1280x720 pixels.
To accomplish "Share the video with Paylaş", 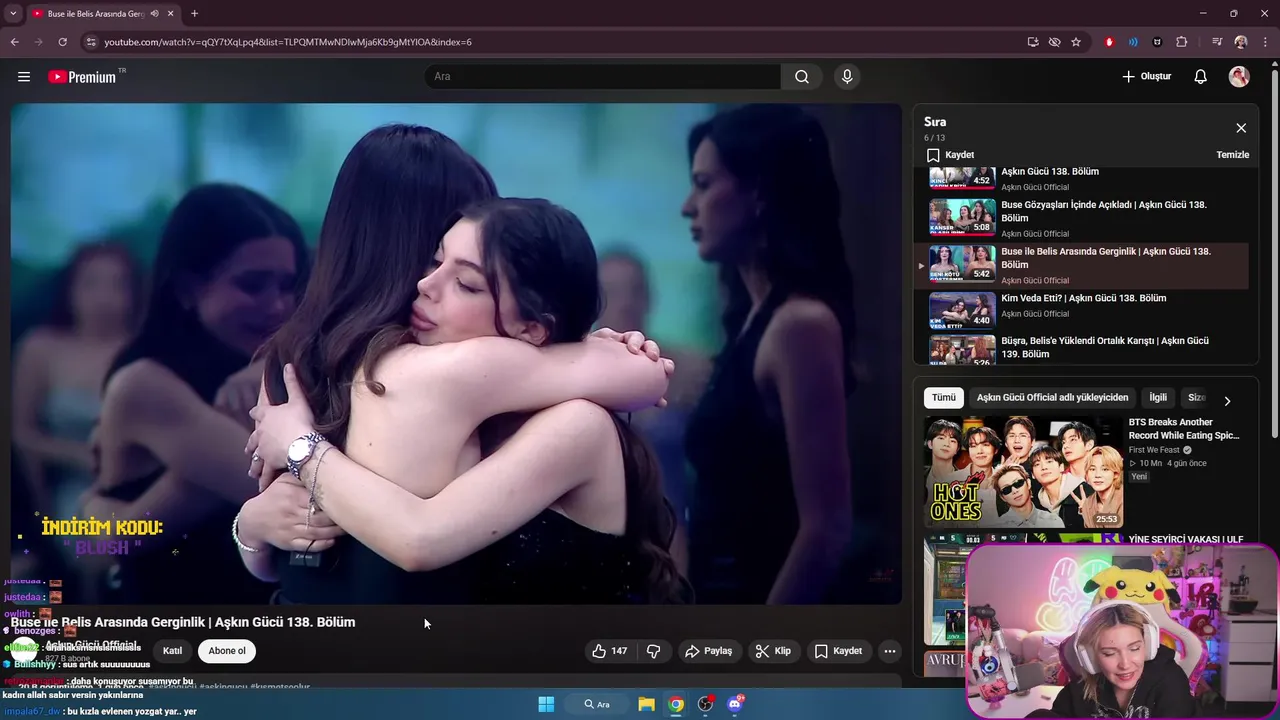I will (709, 651).
